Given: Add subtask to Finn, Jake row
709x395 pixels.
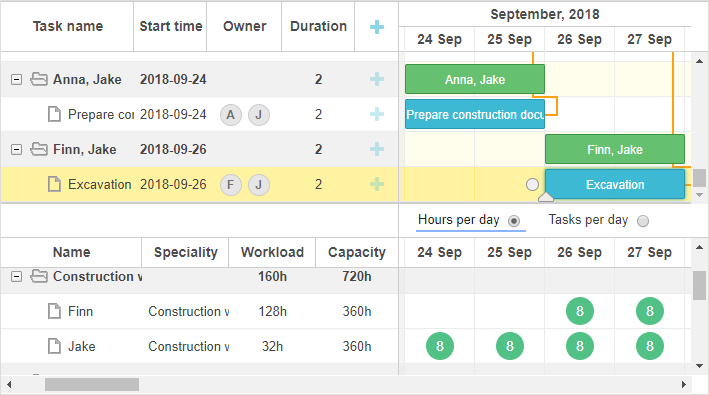Looking at the screenshot, I should pos(377,149).
